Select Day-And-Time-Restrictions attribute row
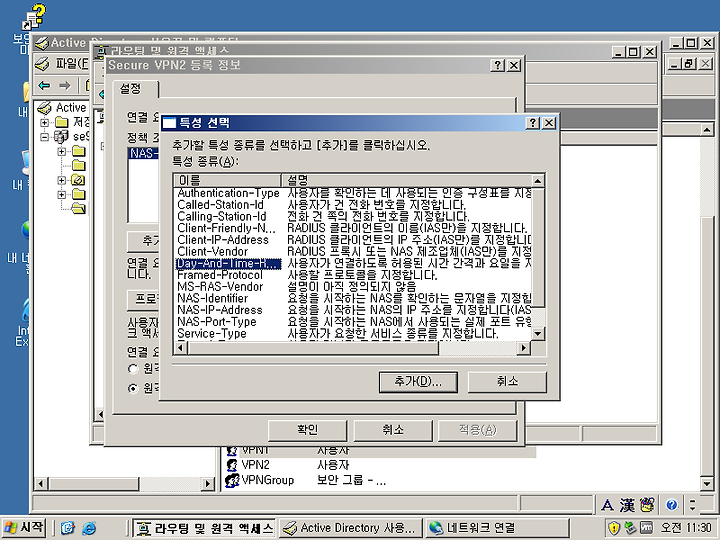 (354, 264)
